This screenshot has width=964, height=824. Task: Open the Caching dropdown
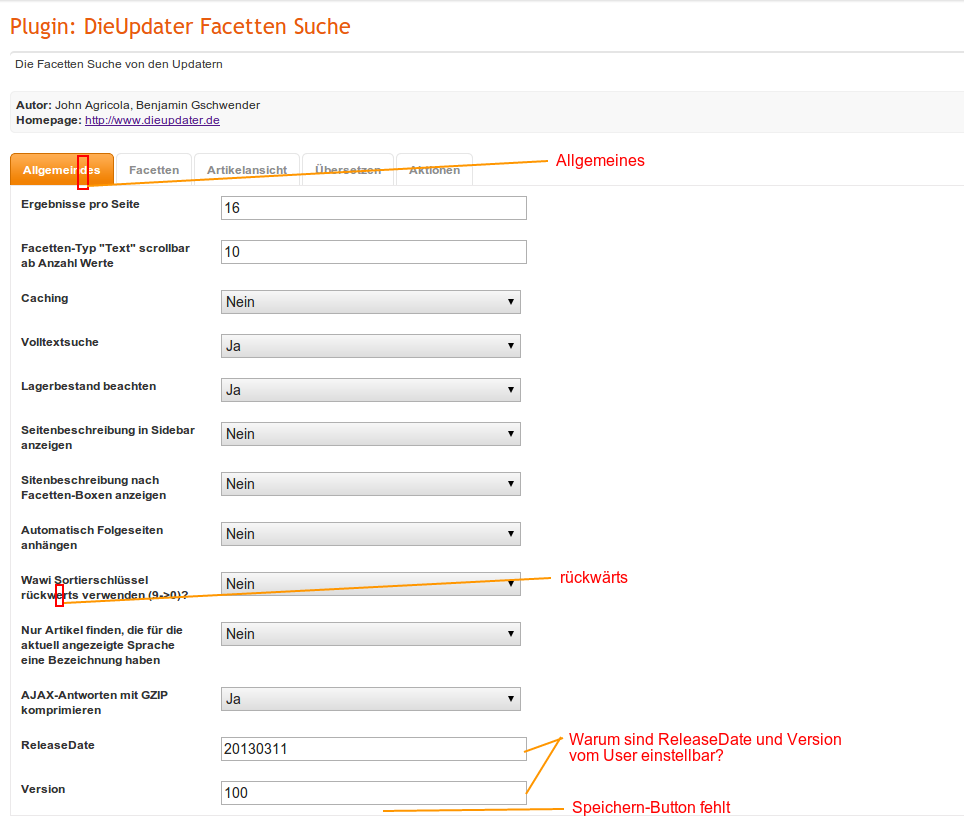tap(371, 302)
